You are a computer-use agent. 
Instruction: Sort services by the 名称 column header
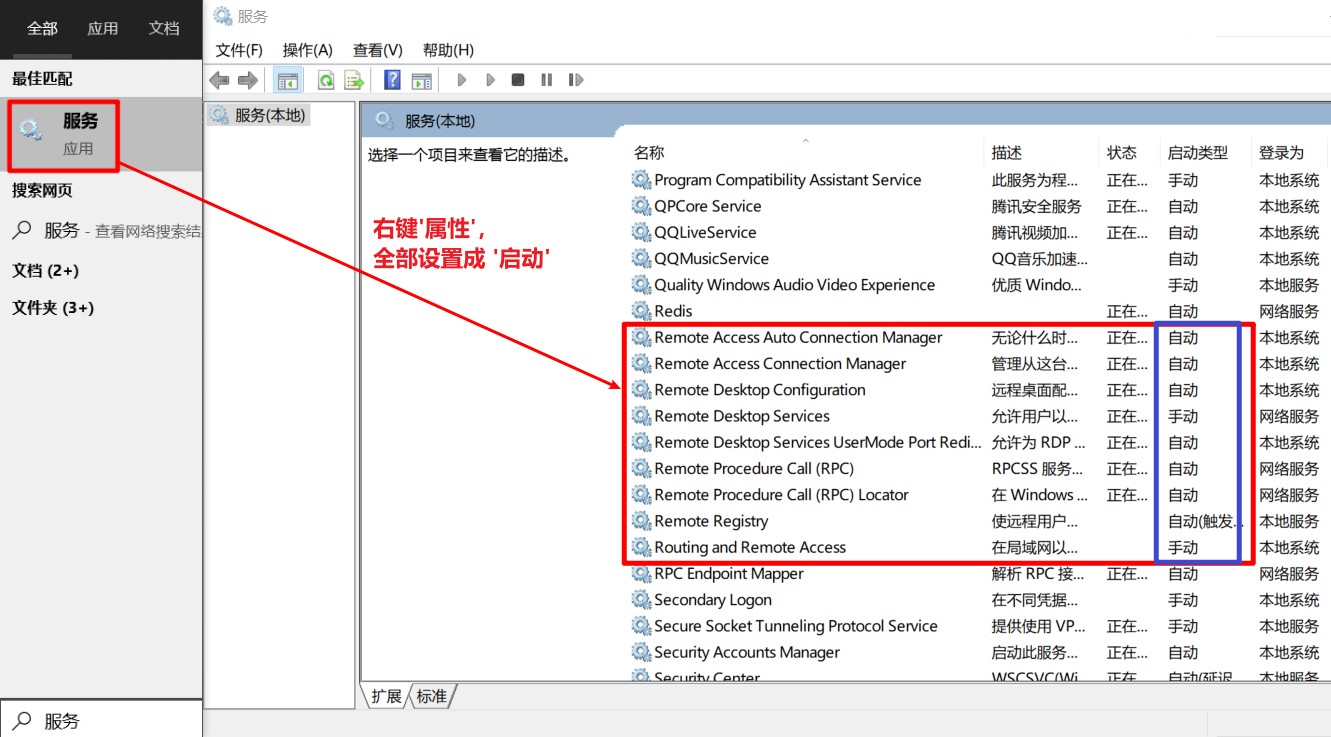[649, 153]
